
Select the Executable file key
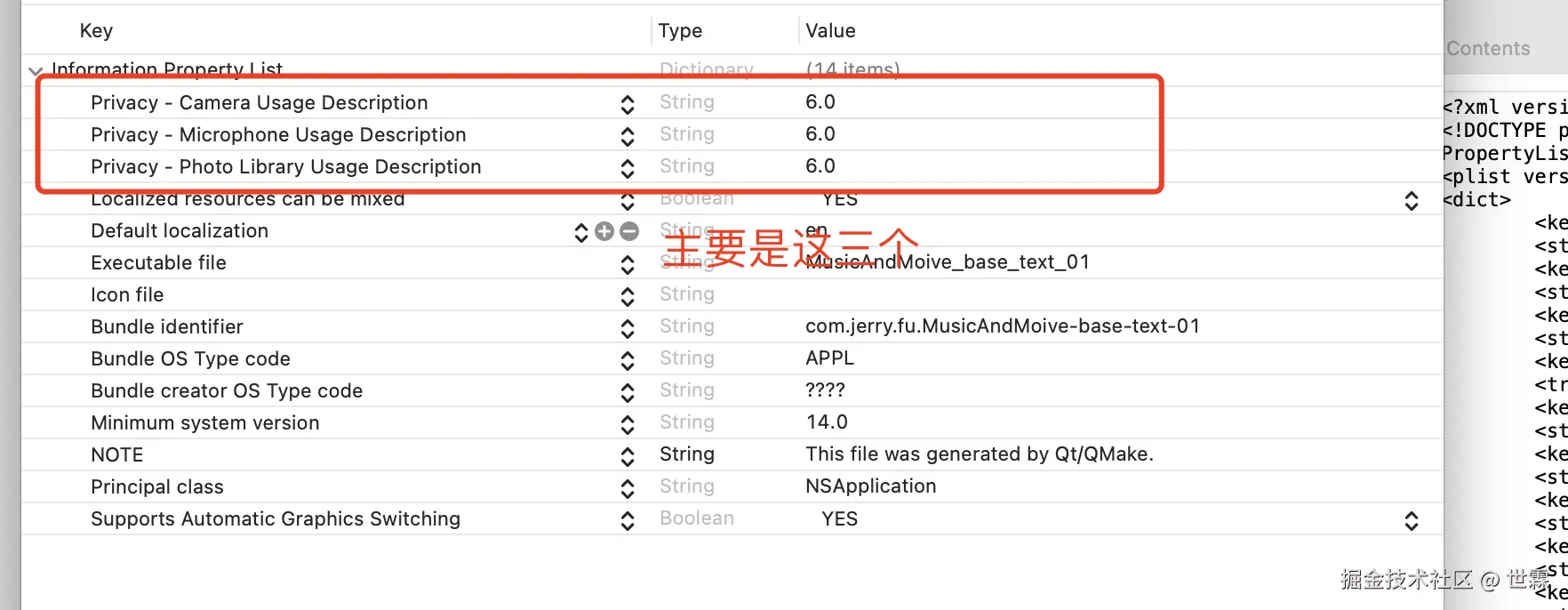point(158,263)
